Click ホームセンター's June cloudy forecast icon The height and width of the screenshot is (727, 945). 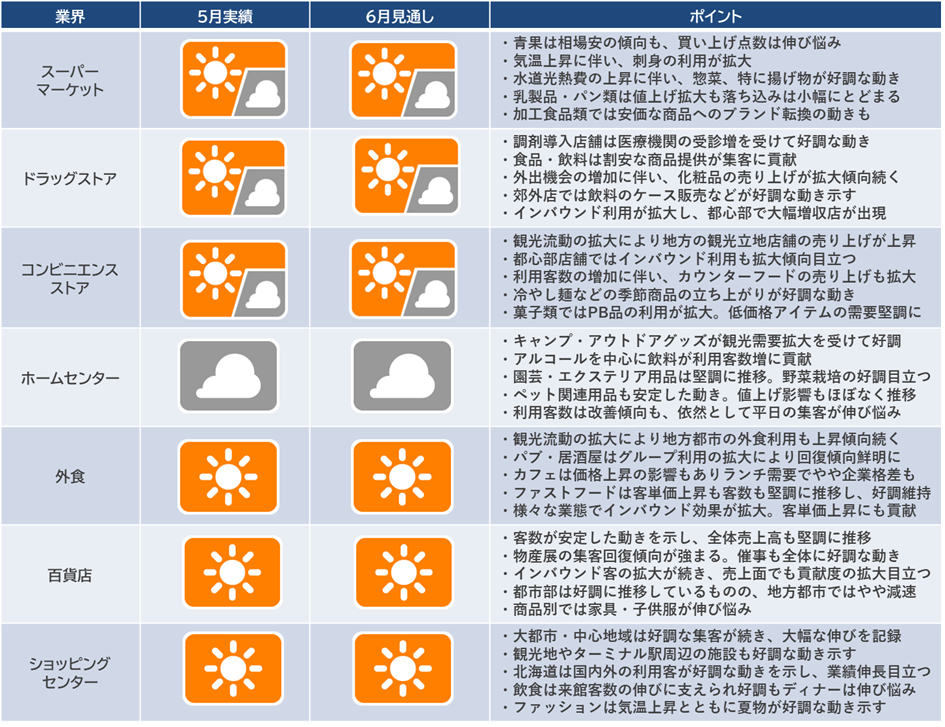[x=399, y=388]
